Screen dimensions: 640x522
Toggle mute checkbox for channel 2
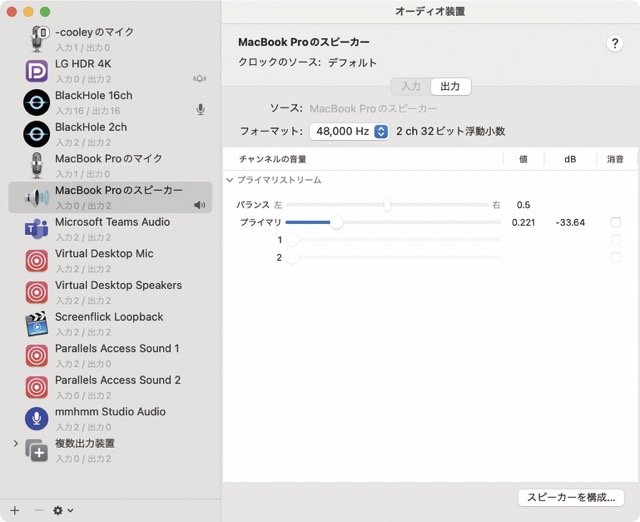tap(616, 257)
